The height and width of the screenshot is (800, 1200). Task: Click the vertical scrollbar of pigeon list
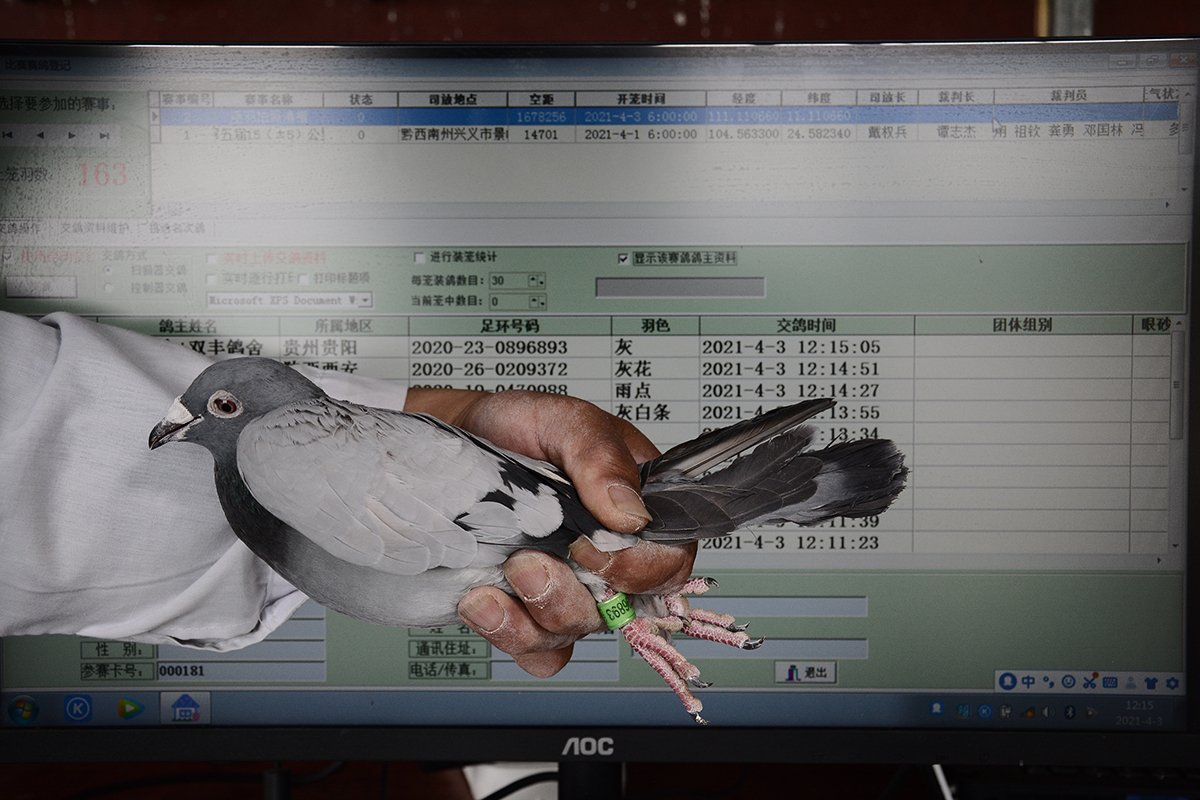pyautogui.click(x=1178, y=434)
